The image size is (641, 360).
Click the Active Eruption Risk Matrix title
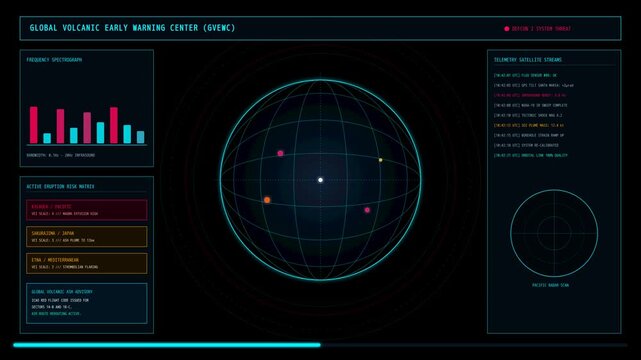(x=61, y=186)
